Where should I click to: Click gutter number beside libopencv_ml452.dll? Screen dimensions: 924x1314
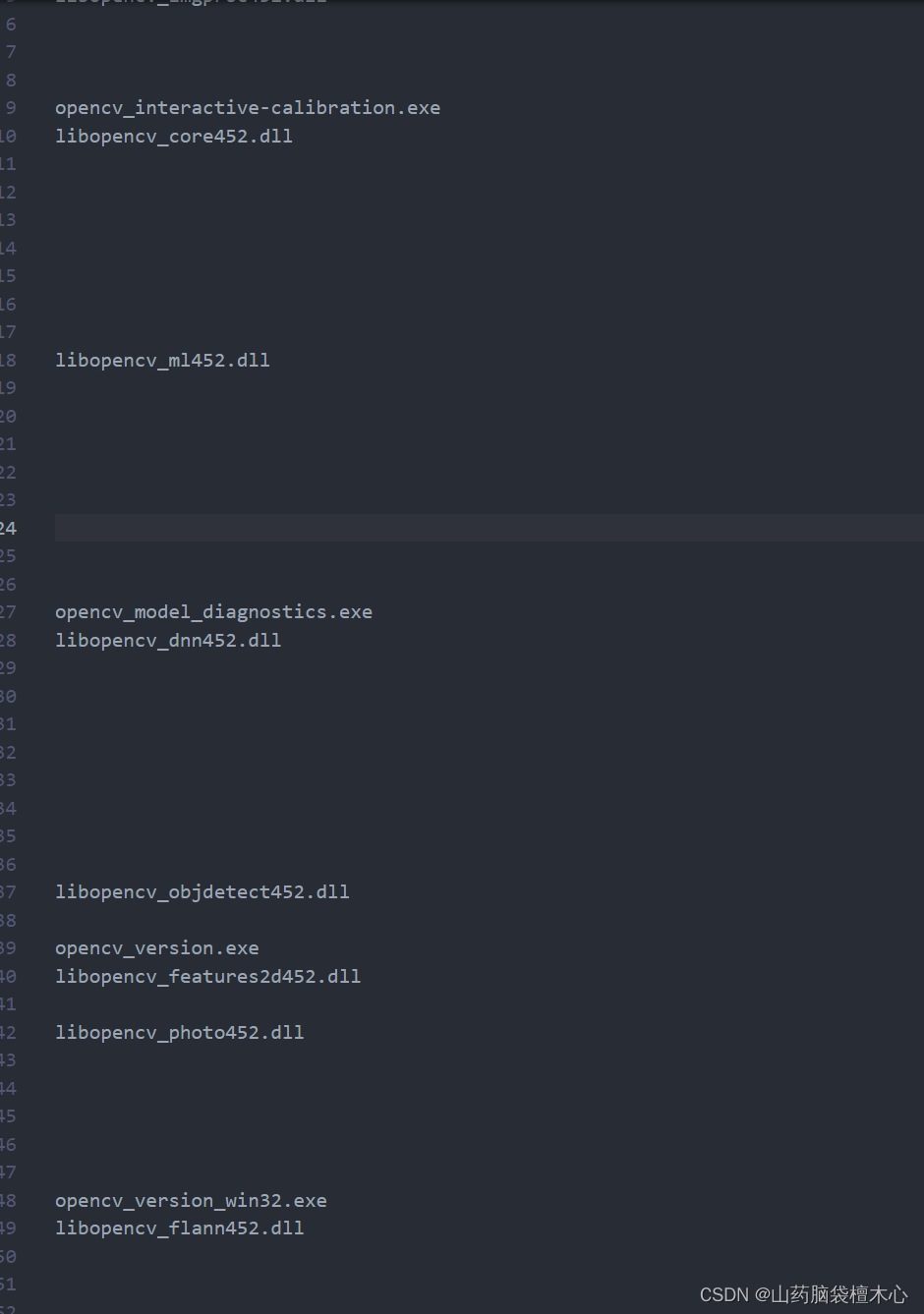(x=8, y=361)
